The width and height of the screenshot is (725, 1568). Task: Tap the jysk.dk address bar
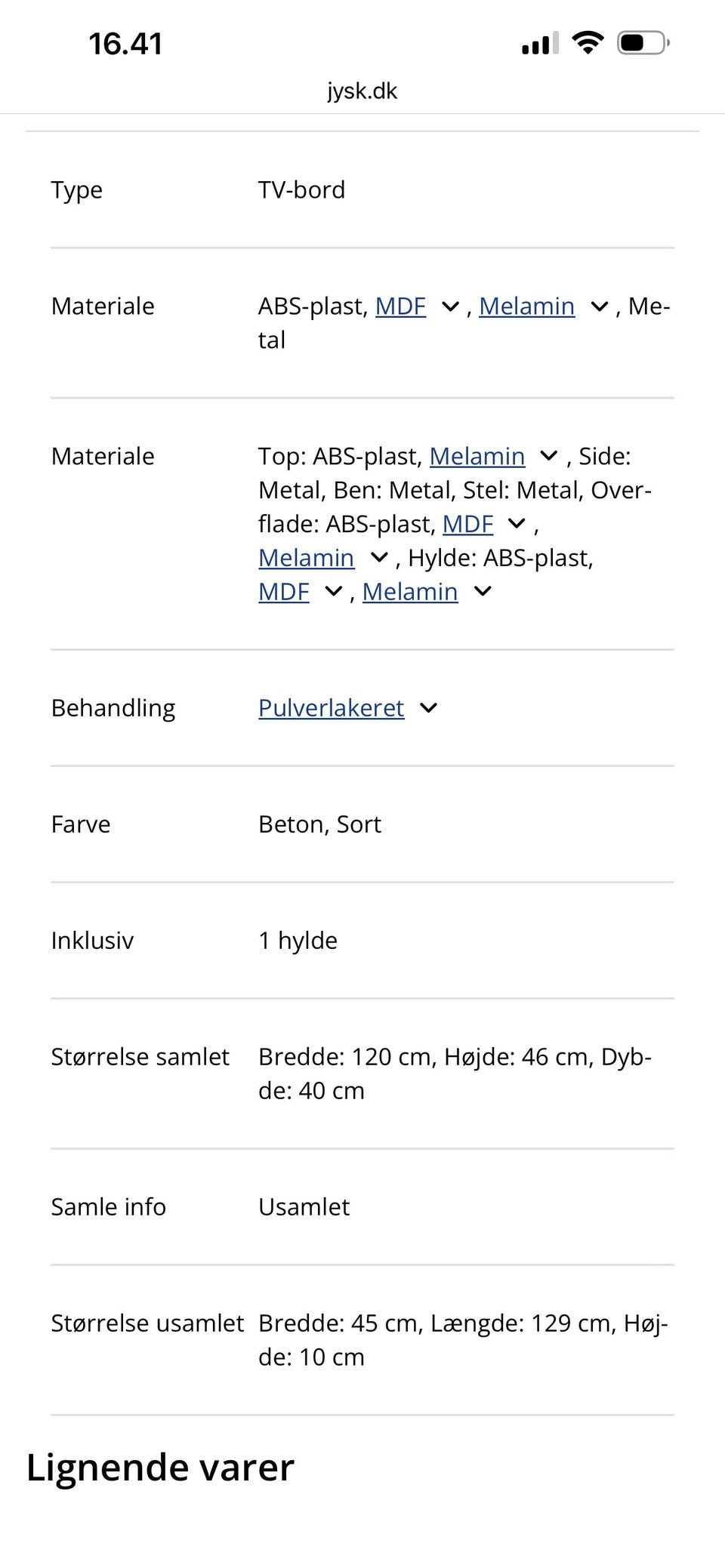[362, 91]
